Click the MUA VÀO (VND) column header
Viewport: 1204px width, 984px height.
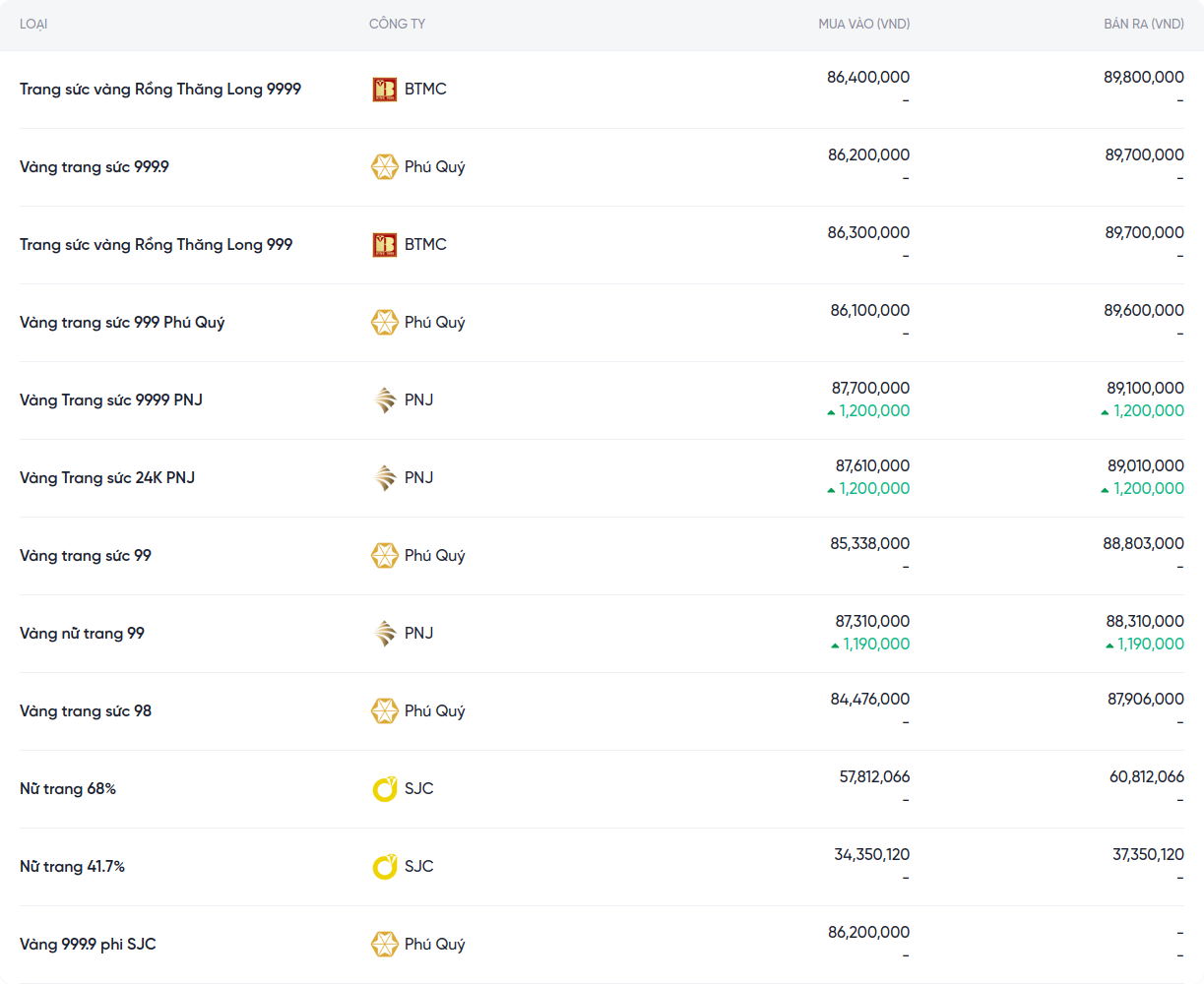tap(863, 24)
